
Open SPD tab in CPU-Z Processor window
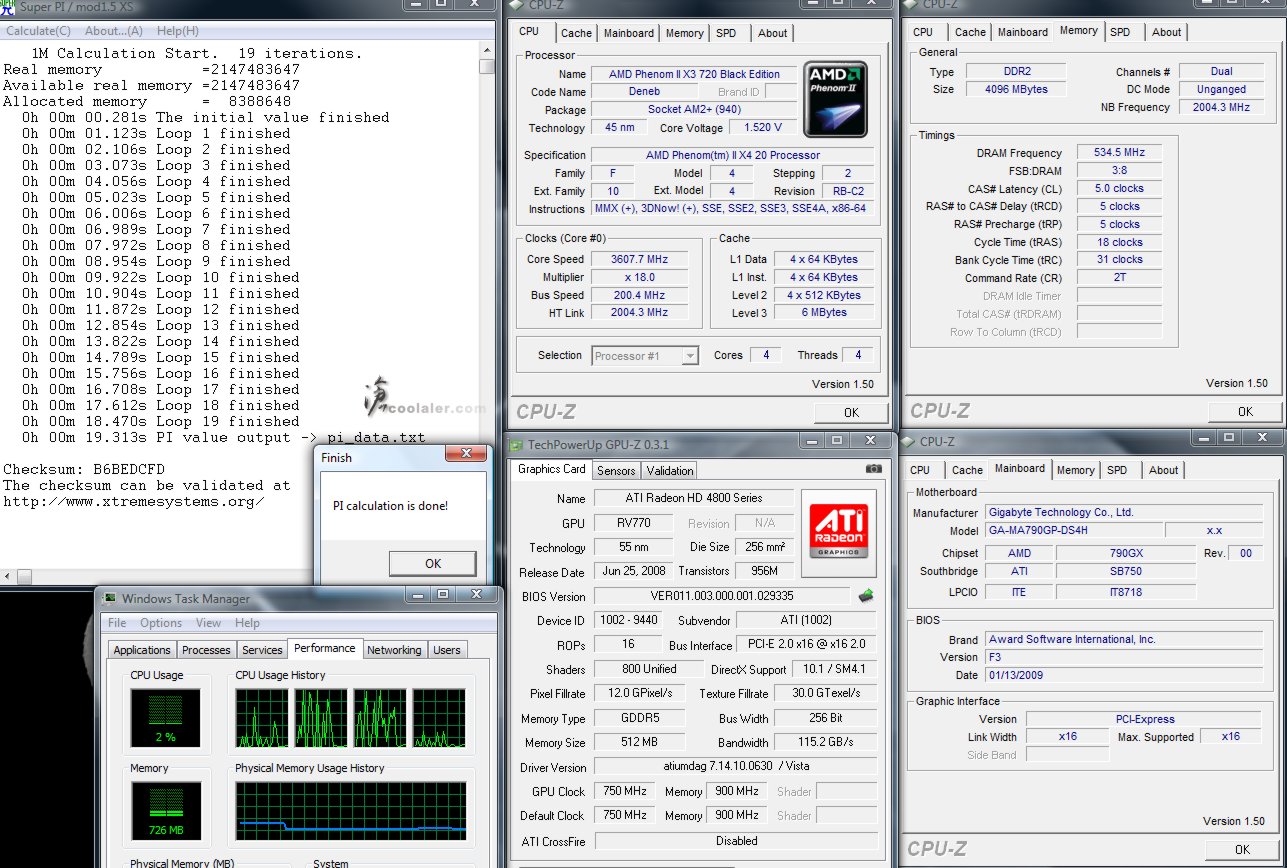point(726,33)
